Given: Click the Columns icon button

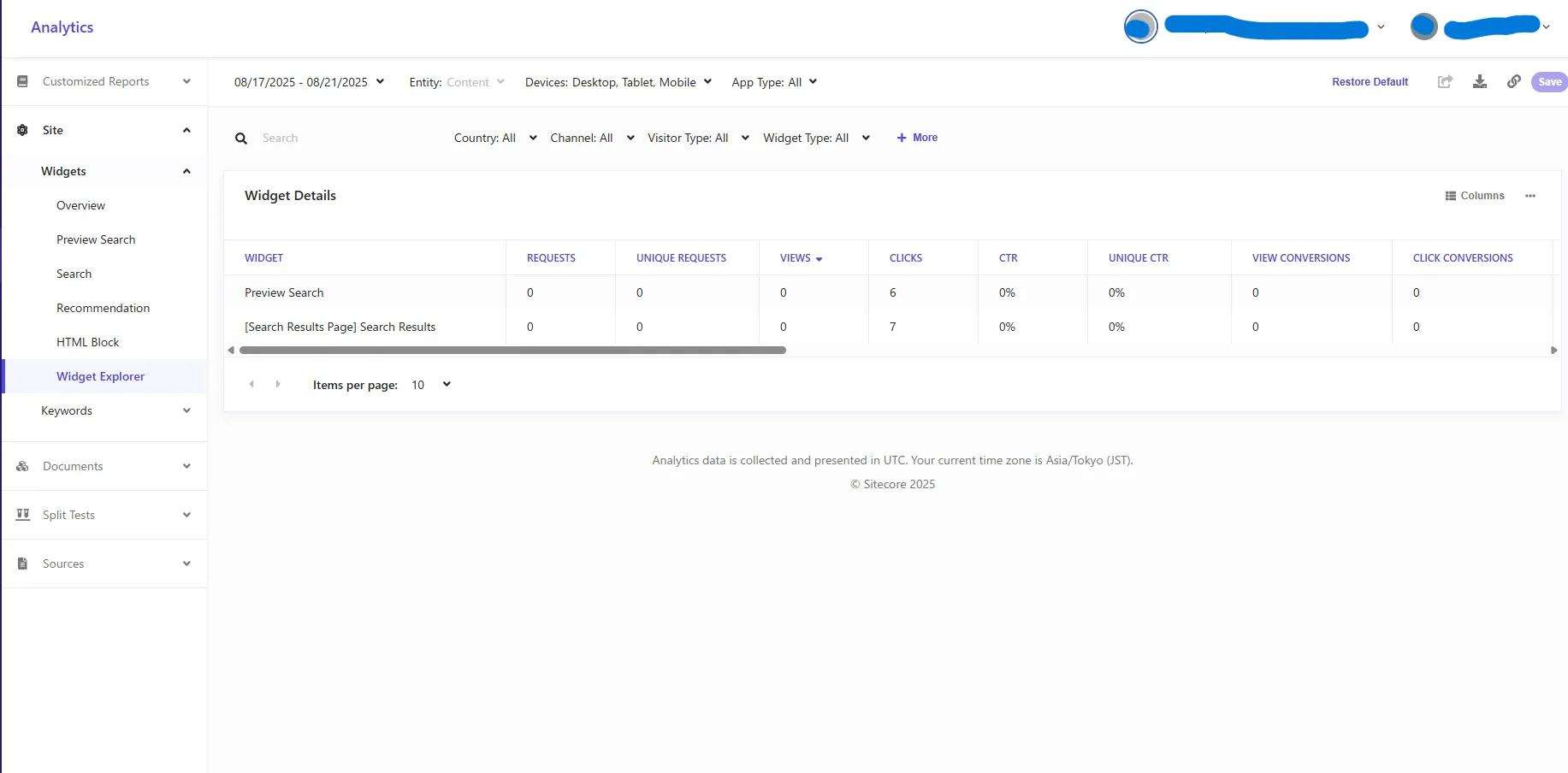Looking at the screenshot, I should pos(1474,196).
